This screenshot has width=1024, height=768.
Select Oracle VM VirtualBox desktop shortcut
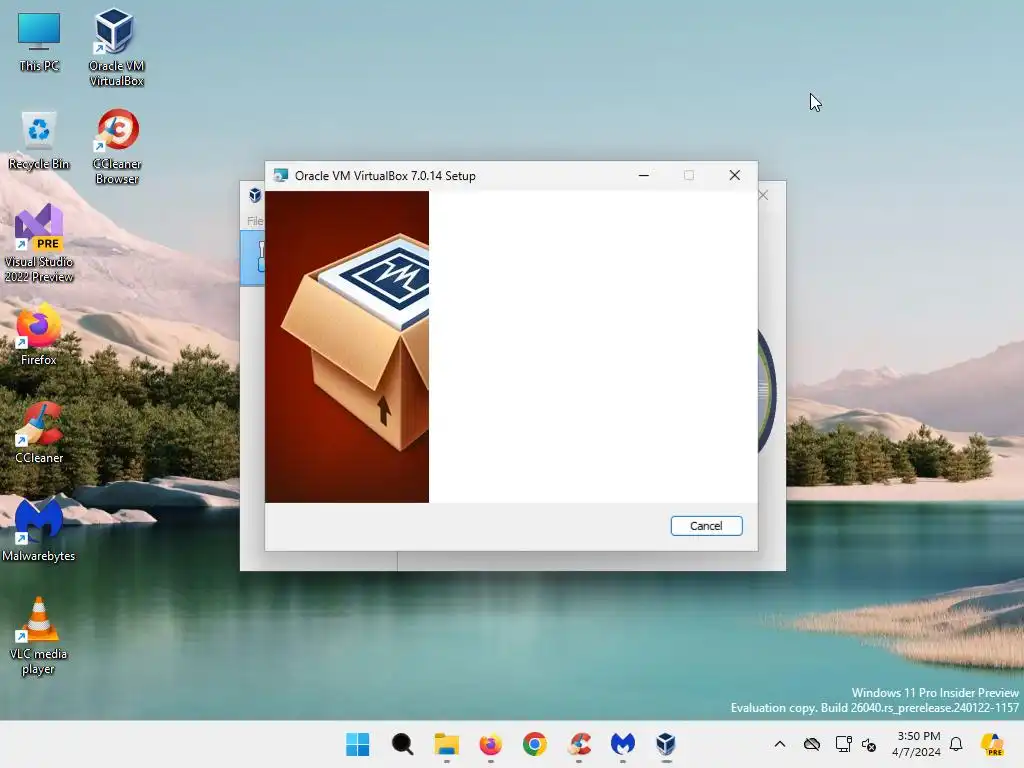pos(116,47)
